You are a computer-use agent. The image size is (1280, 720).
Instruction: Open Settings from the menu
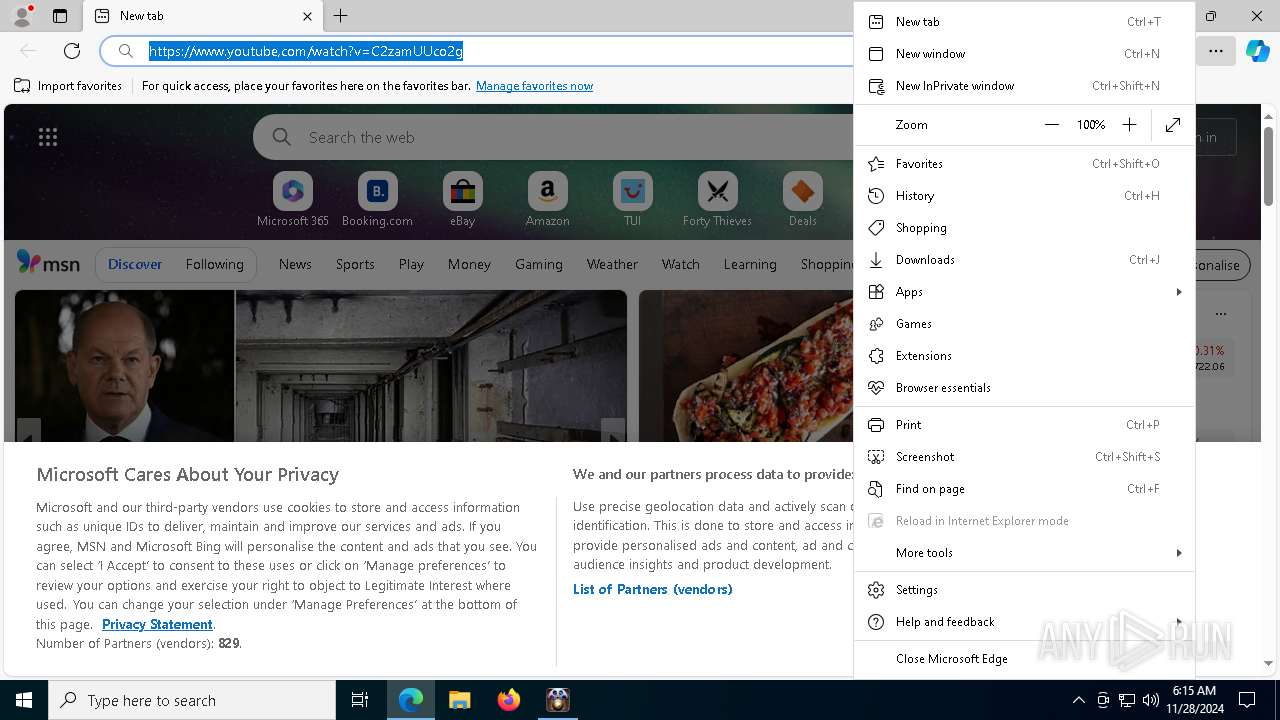coord(1024,590)
